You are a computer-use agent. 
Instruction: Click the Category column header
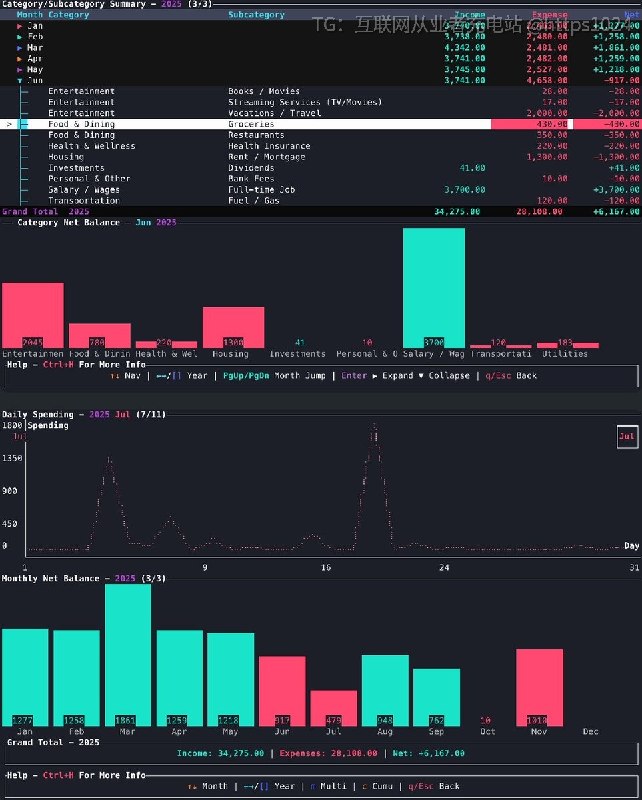[68, 15]
